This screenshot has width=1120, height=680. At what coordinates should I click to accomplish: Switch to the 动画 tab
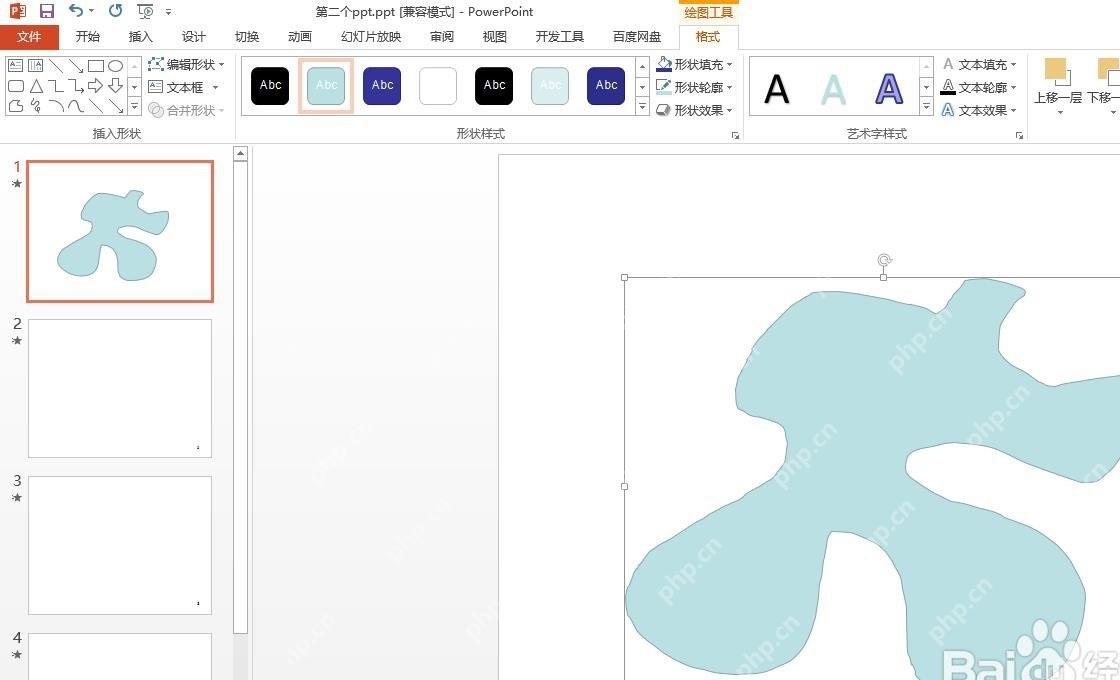click(300, 37)
